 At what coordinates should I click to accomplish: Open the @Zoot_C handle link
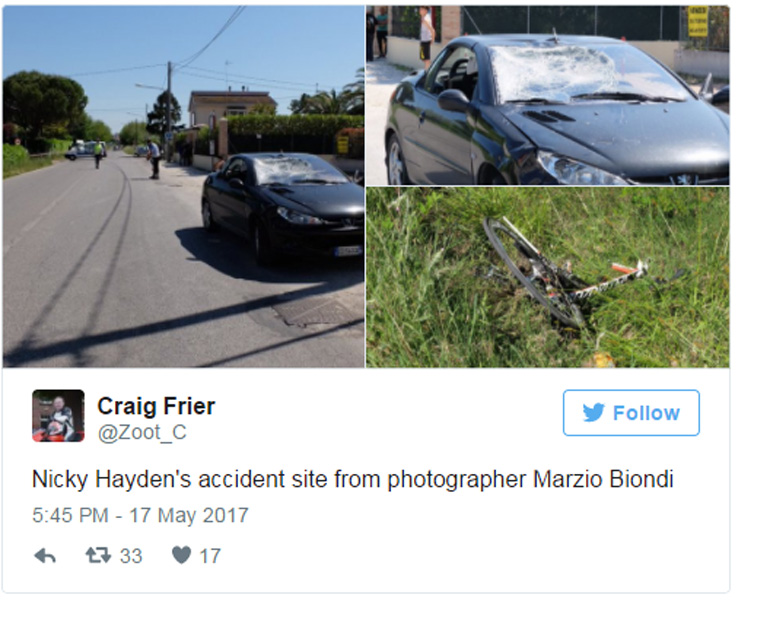pyautogui.click(x=142, y=432)
